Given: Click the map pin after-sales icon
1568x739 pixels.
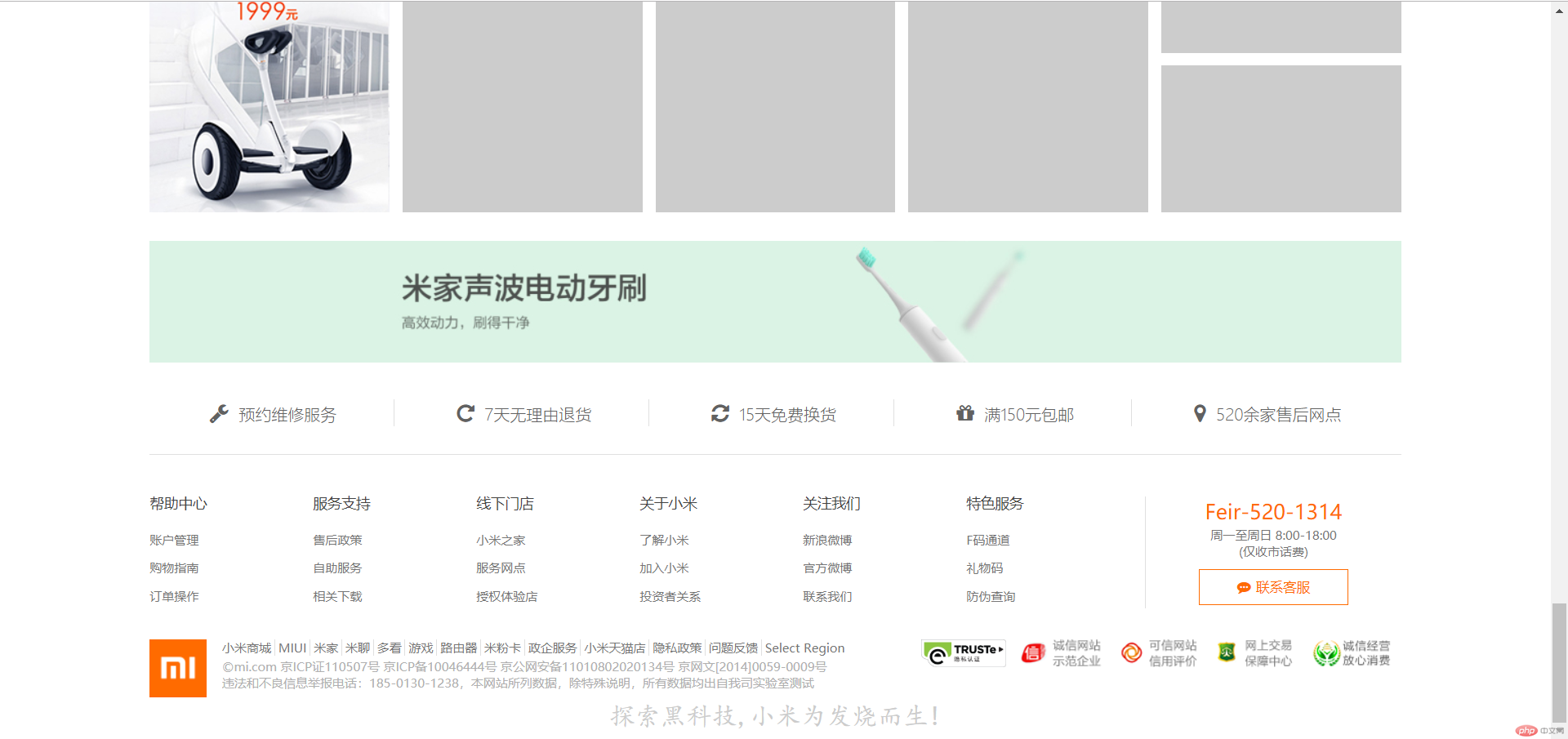Looking at the screenshot, I should tap(1200, 413).
